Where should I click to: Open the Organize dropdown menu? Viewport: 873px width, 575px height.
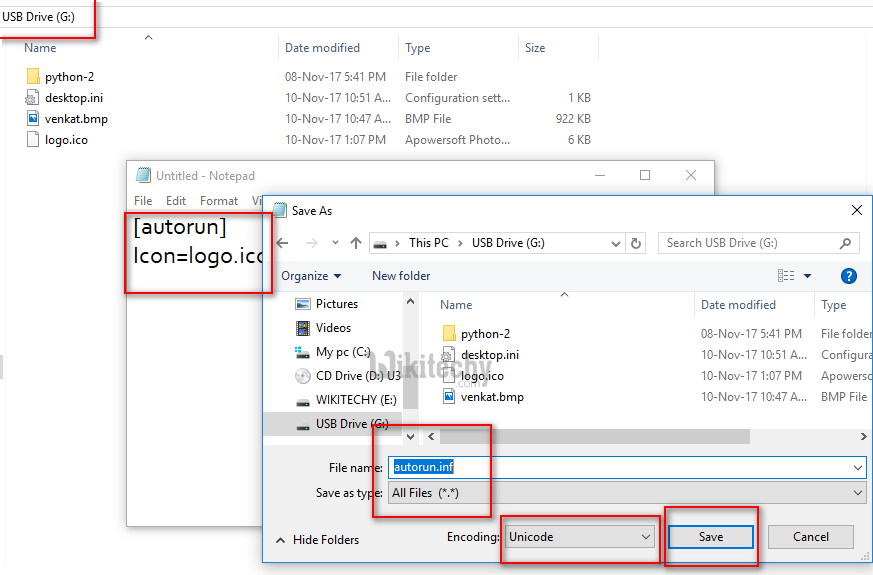click(x=311, y=276)
